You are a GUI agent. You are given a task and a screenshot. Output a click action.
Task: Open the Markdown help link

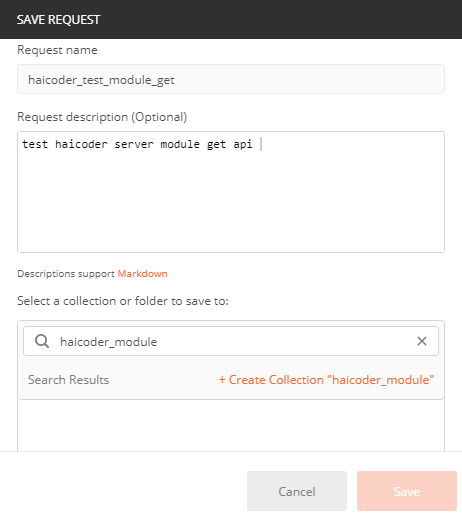click(x=142, y=274)
